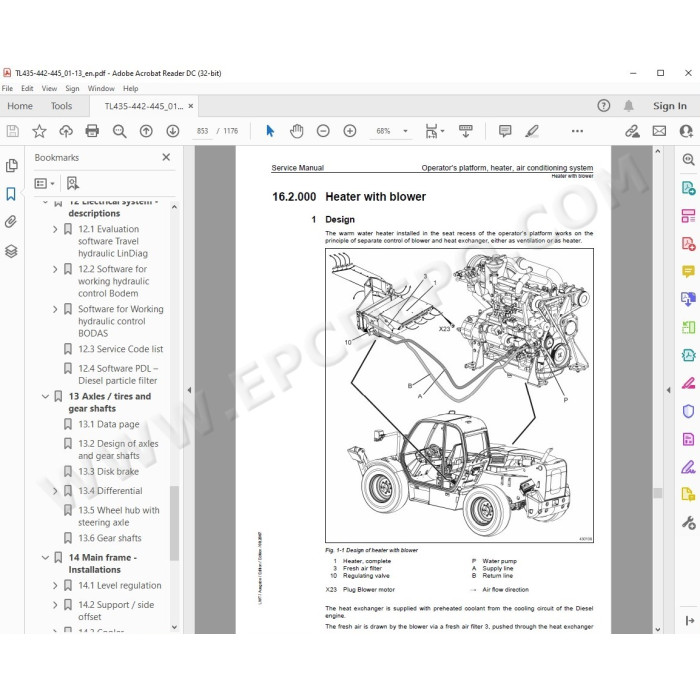Open bookmark 12.4 Software PDL Diesel particle filter
700x700 pixels.
[x=118, y=375]
